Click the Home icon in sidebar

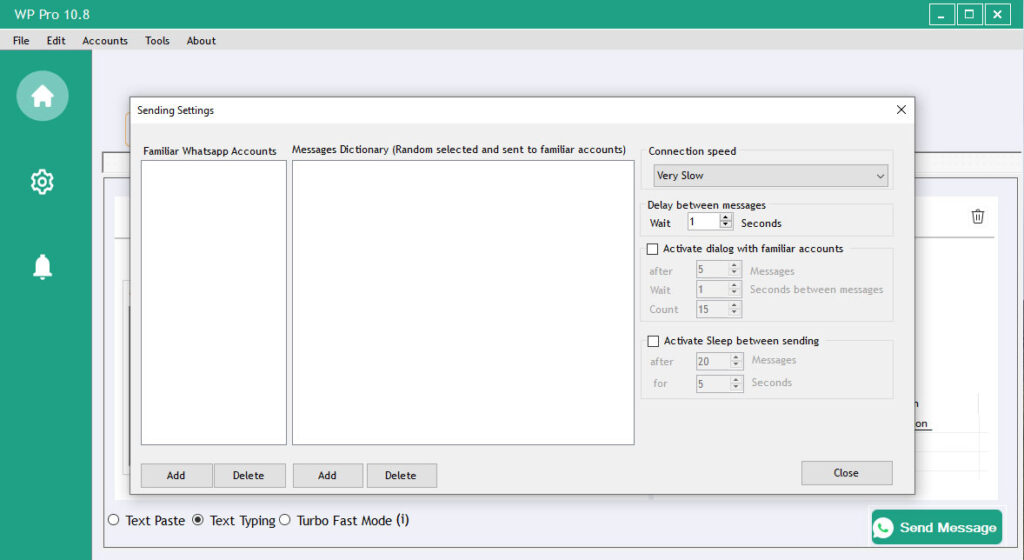(x=42, y=96)
